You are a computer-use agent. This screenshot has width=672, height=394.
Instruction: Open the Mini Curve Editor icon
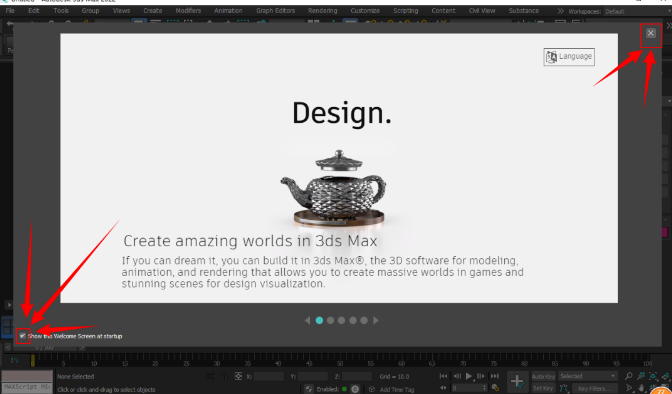pyautogui.click(x=14, y=360)
